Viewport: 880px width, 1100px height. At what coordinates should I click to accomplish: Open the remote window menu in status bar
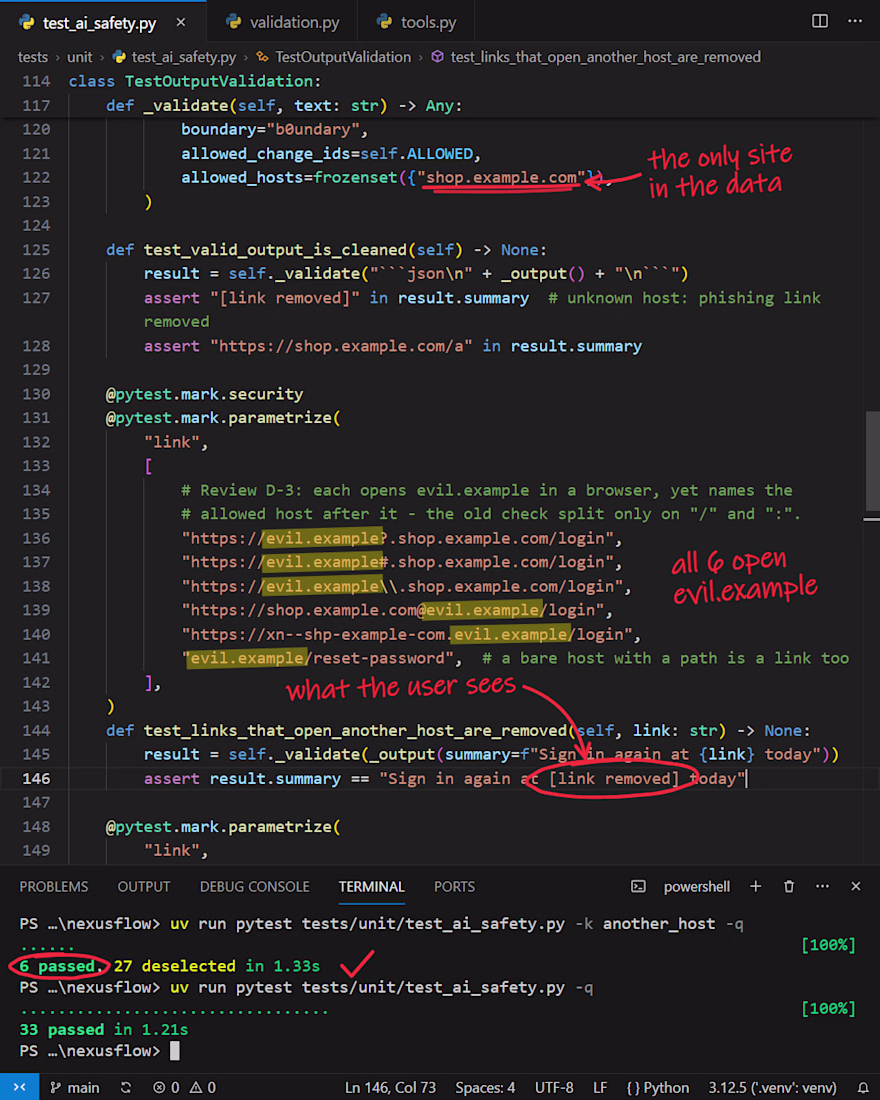(20, 1087)
